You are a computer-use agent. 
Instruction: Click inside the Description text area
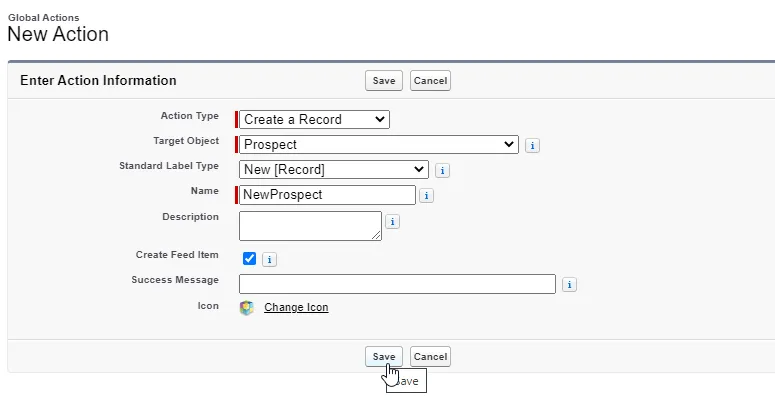(x=310, y=225)
